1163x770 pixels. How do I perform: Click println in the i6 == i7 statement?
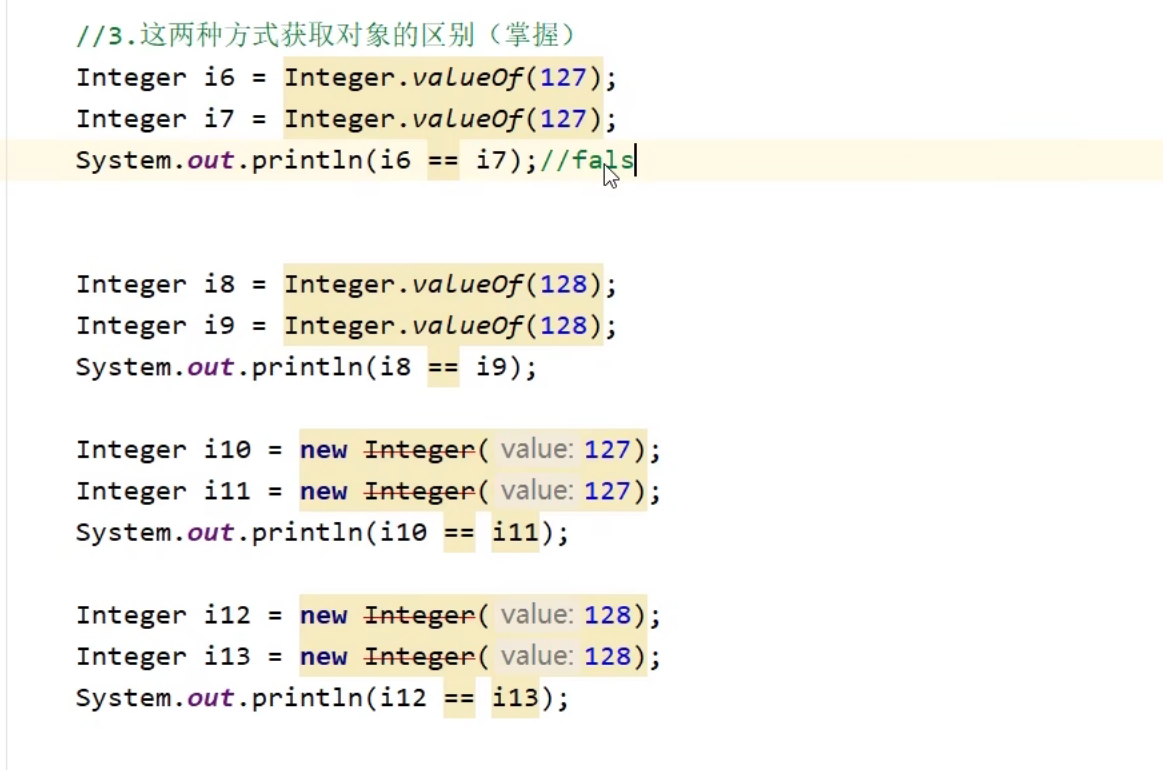pyautogui.click(x=307, y=160)
